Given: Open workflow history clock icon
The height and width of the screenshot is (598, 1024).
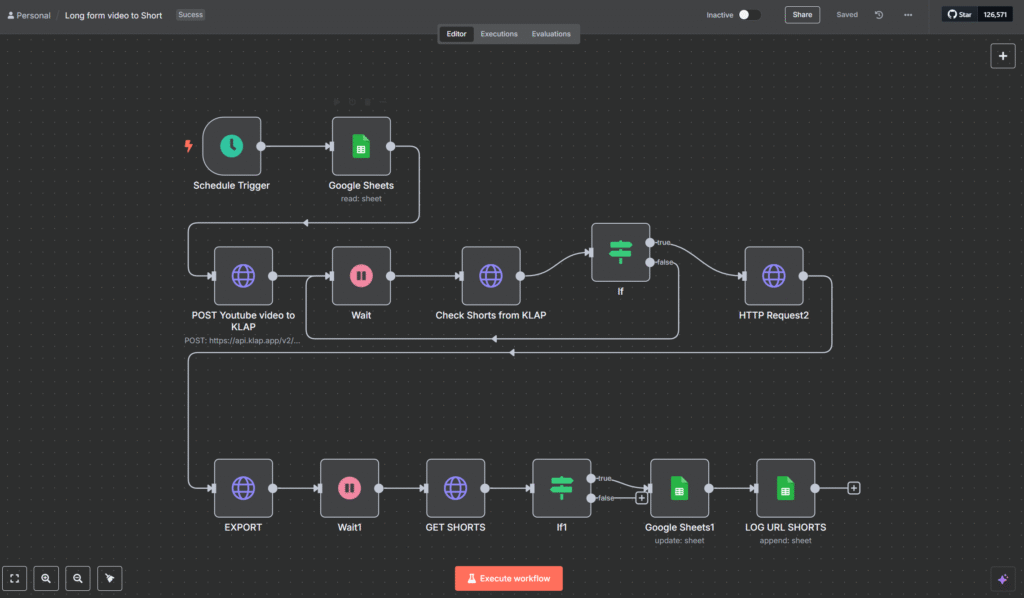Looking at the screenshot, I should (x=879, y=15).
